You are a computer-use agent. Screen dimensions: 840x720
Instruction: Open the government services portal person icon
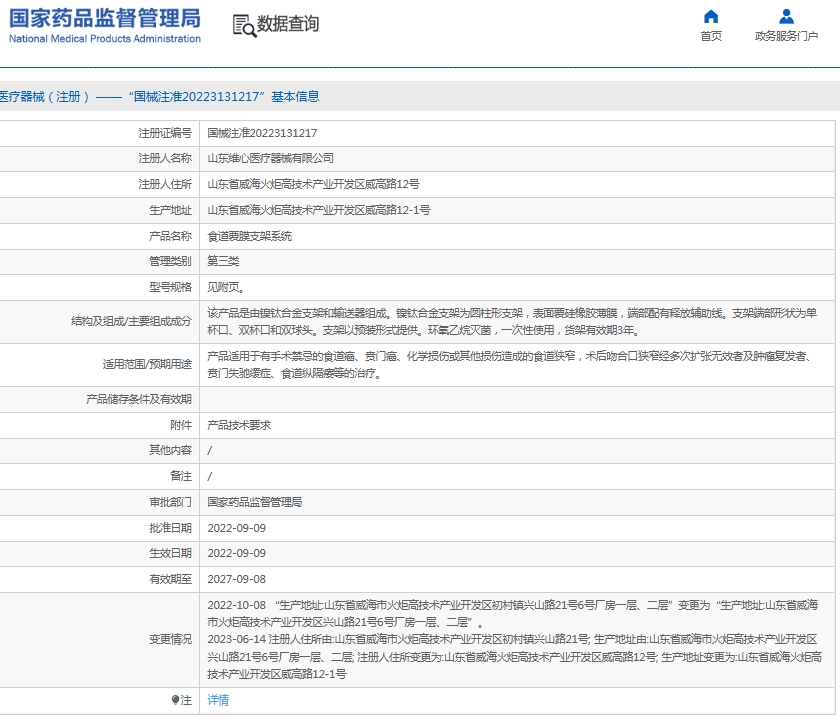786,17
